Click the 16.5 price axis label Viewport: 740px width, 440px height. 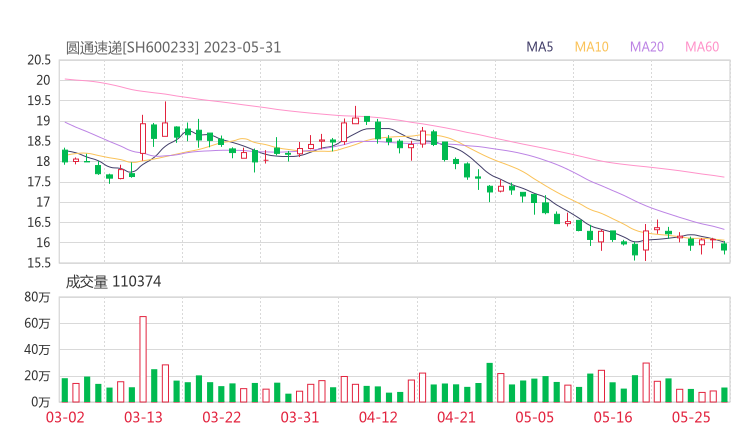tap(39, 223)
